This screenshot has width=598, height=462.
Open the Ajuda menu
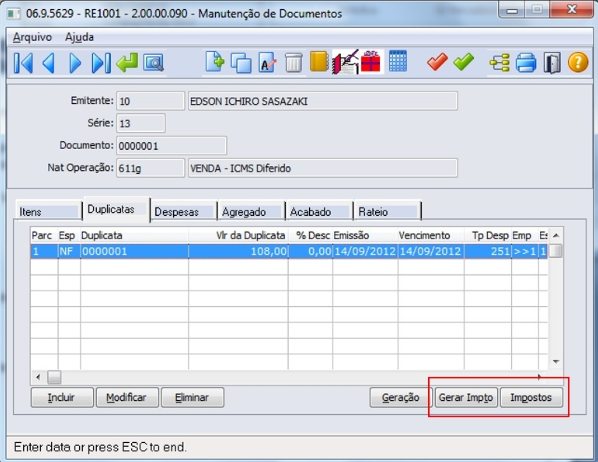point(79,37)
